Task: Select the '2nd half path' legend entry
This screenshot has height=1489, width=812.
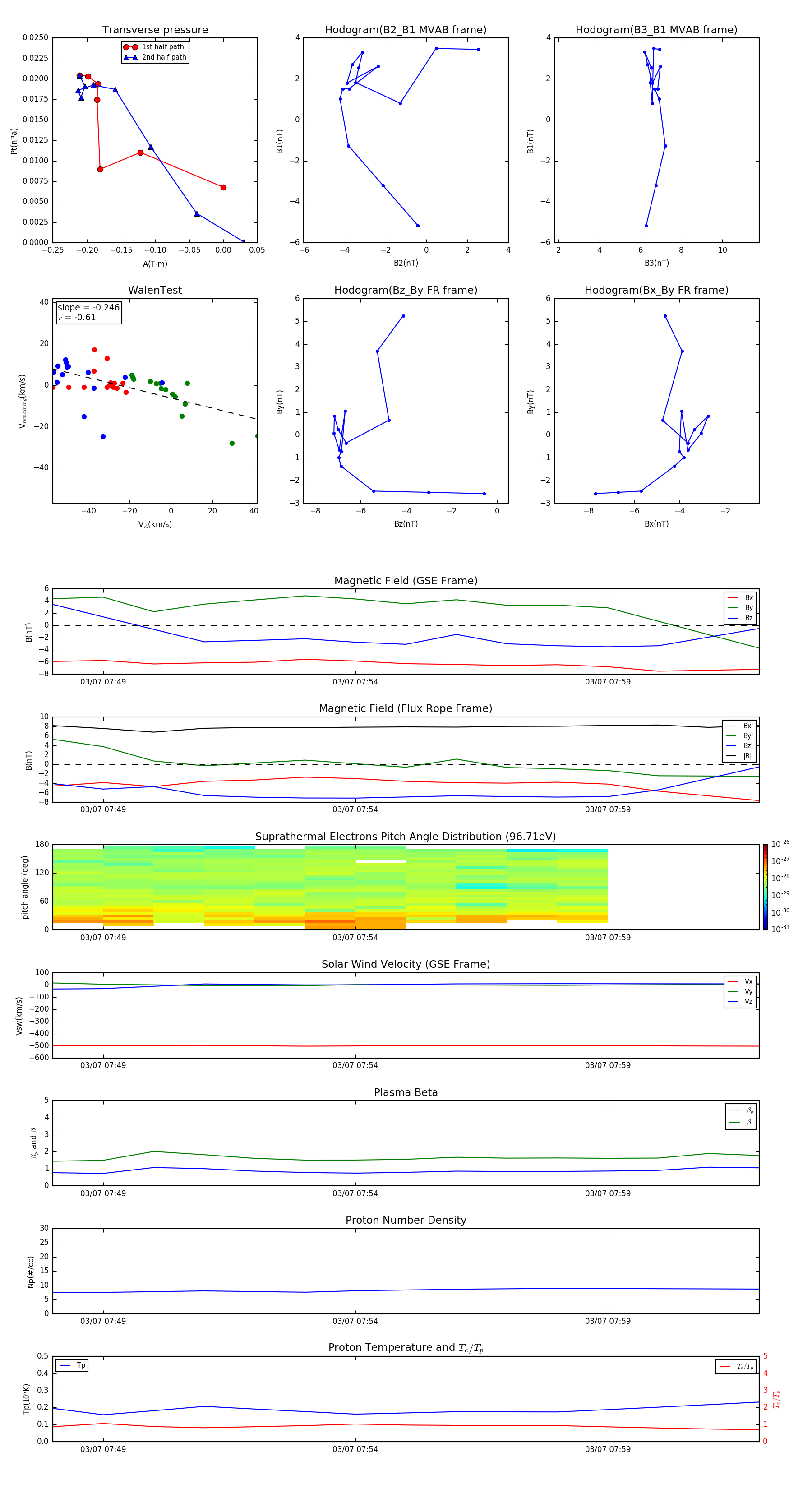Action: [155, 57]
